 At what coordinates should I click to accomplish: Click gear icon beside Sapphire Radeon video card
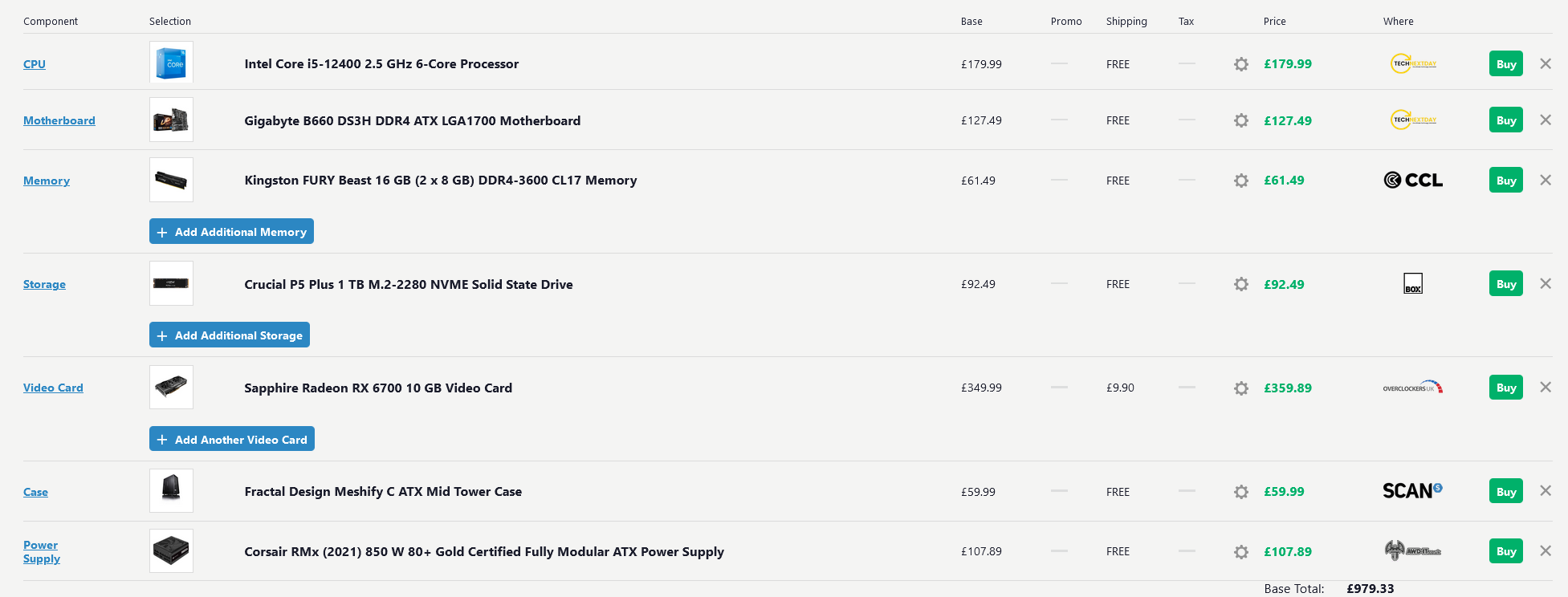[1241, 388]
